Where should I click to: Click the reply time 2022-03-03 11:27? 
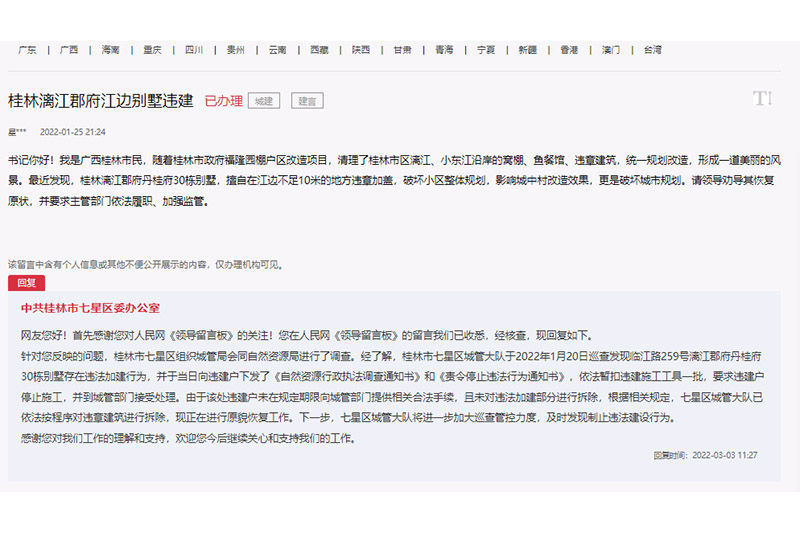[724, 455]
